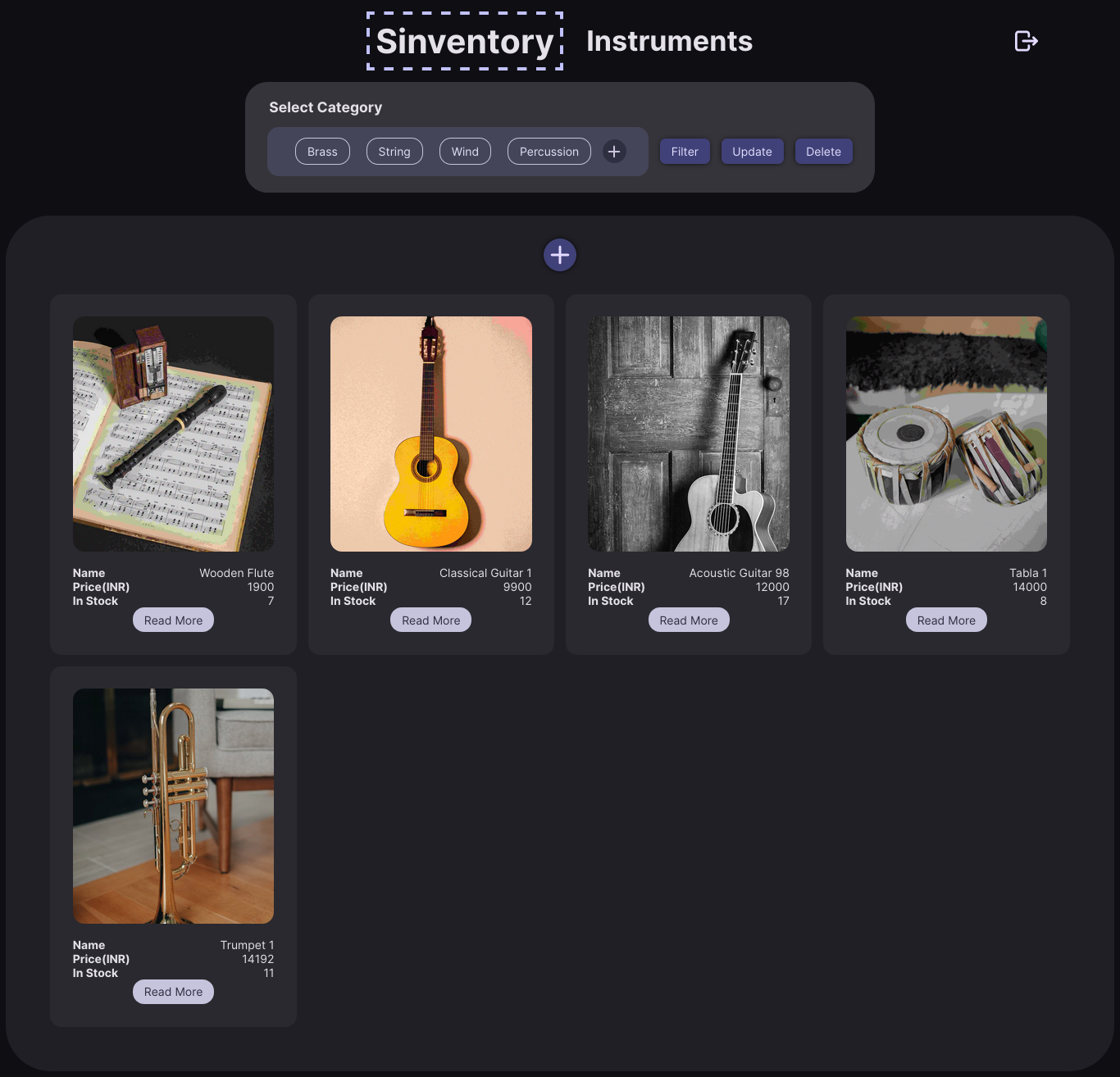The image size is (1120, 1077).
Task: Select the Tabla drums image
Action: pyautogui.click(x=946, y=434)
